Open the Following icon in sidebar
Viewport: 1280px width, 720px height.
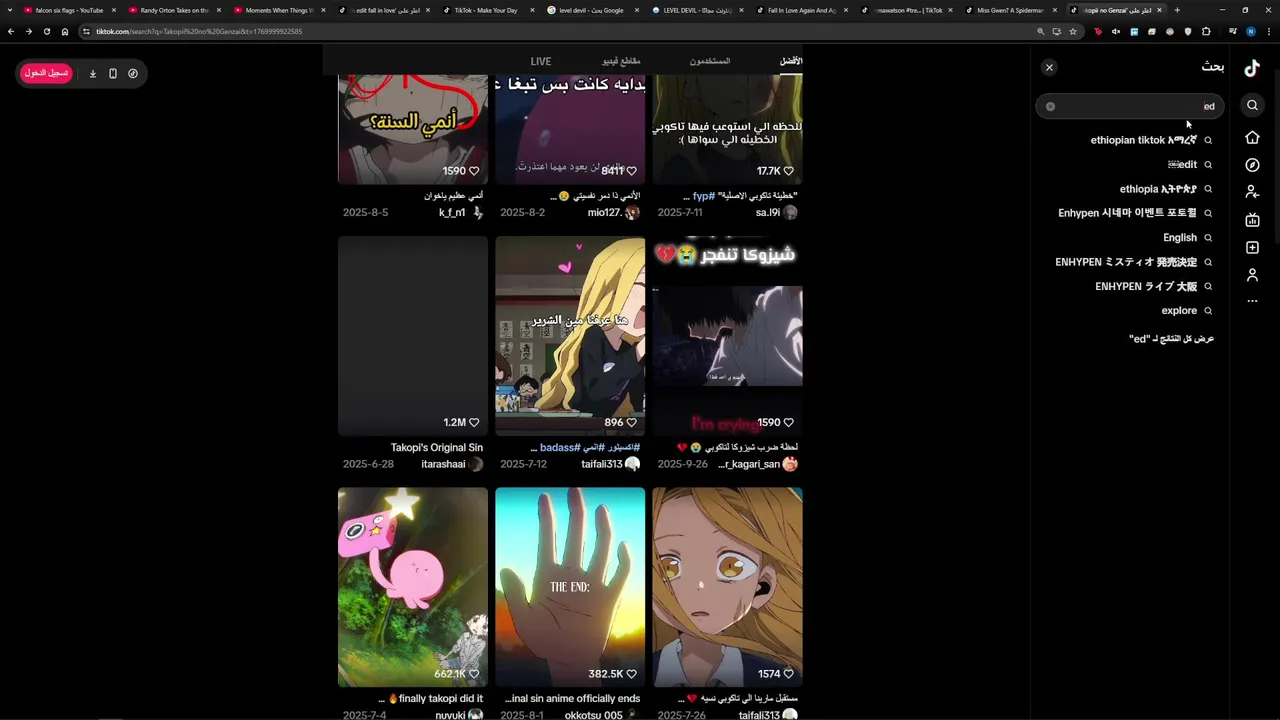(x=1252, y=192)
